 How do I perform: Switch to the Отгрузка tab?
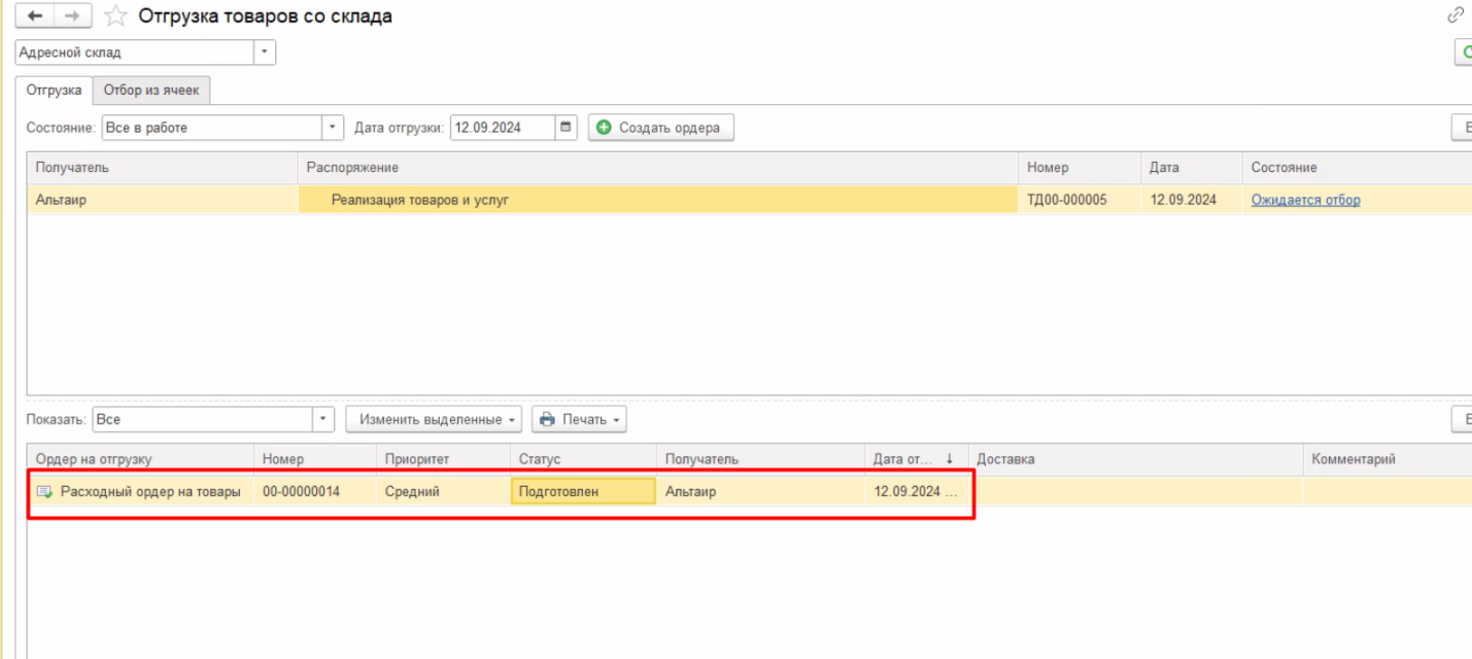[x=54, y=90]
